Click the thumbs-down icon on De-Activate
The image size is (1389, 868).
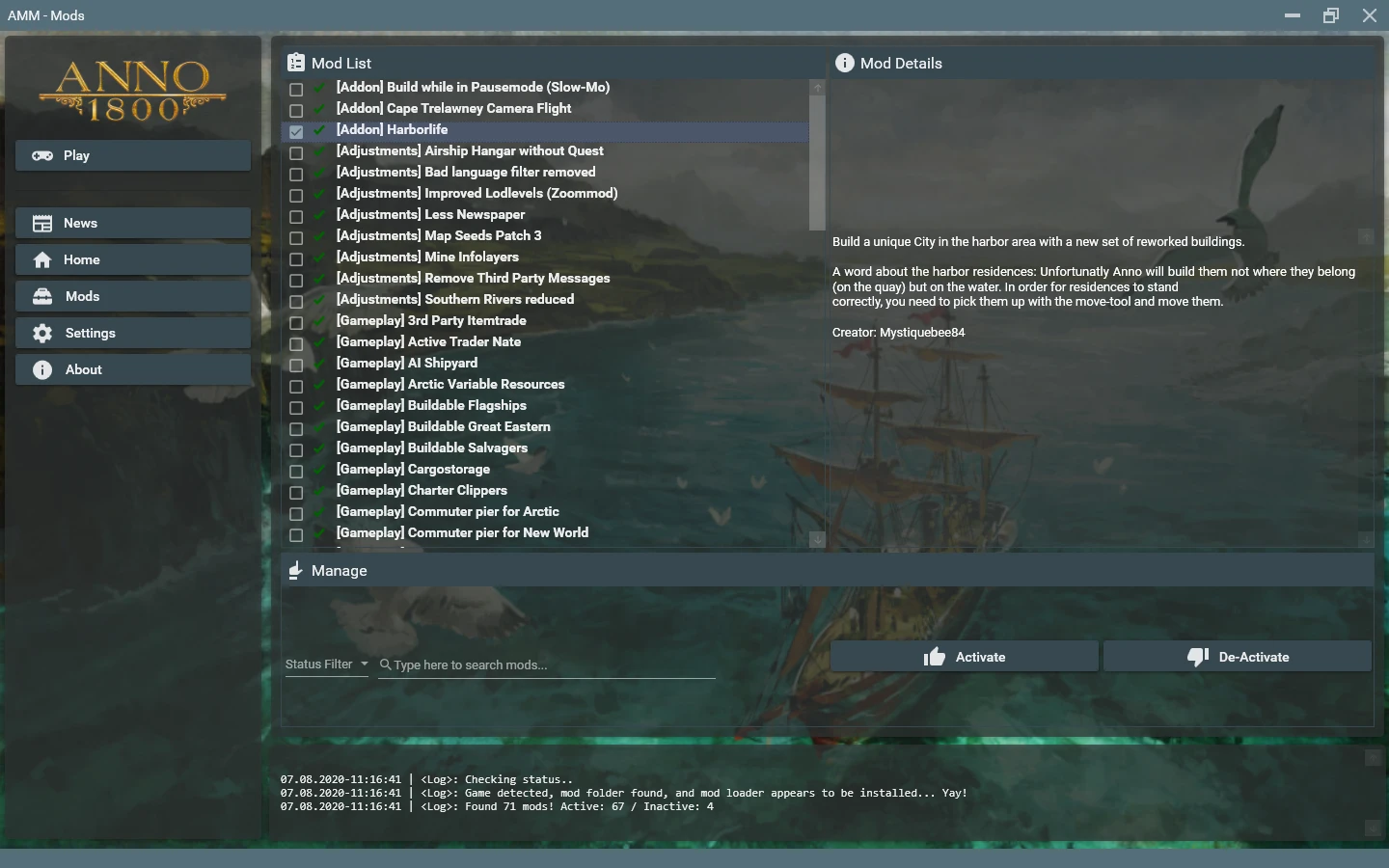click(x=1198, y=657)
